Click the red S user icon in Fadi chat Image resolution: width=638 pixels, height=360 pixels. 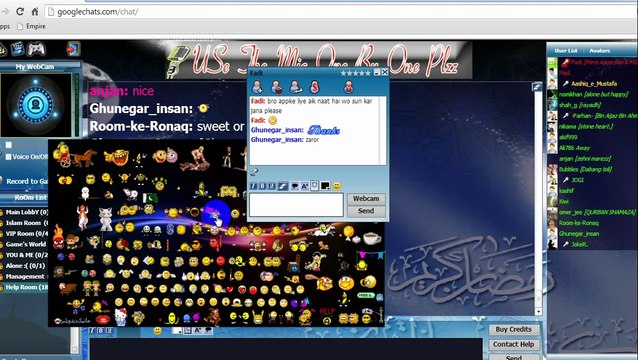point(315,87)
